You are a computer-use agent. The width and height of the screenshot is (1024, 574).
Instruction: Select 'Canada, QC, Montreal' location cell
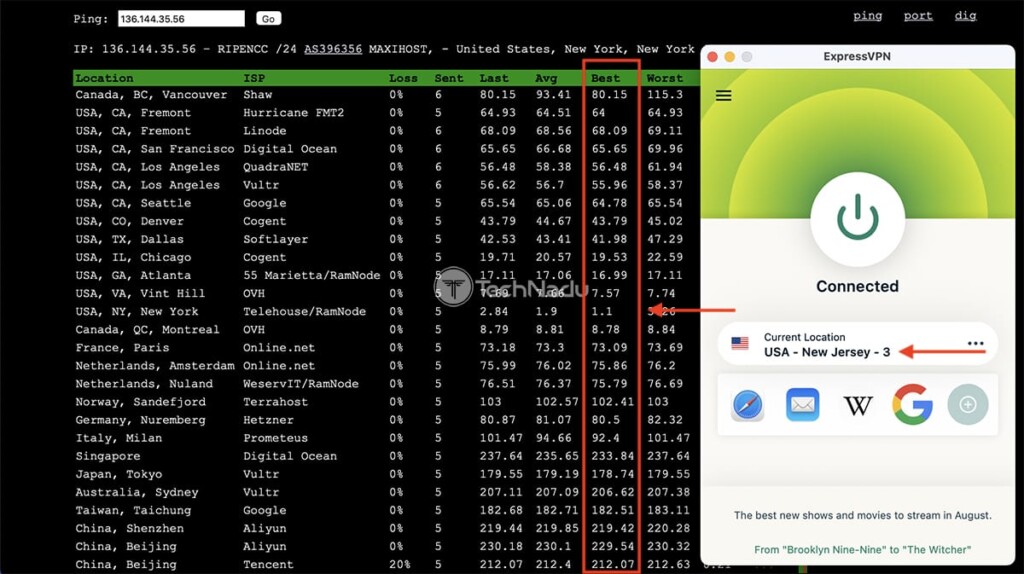(x=148, y=330)
